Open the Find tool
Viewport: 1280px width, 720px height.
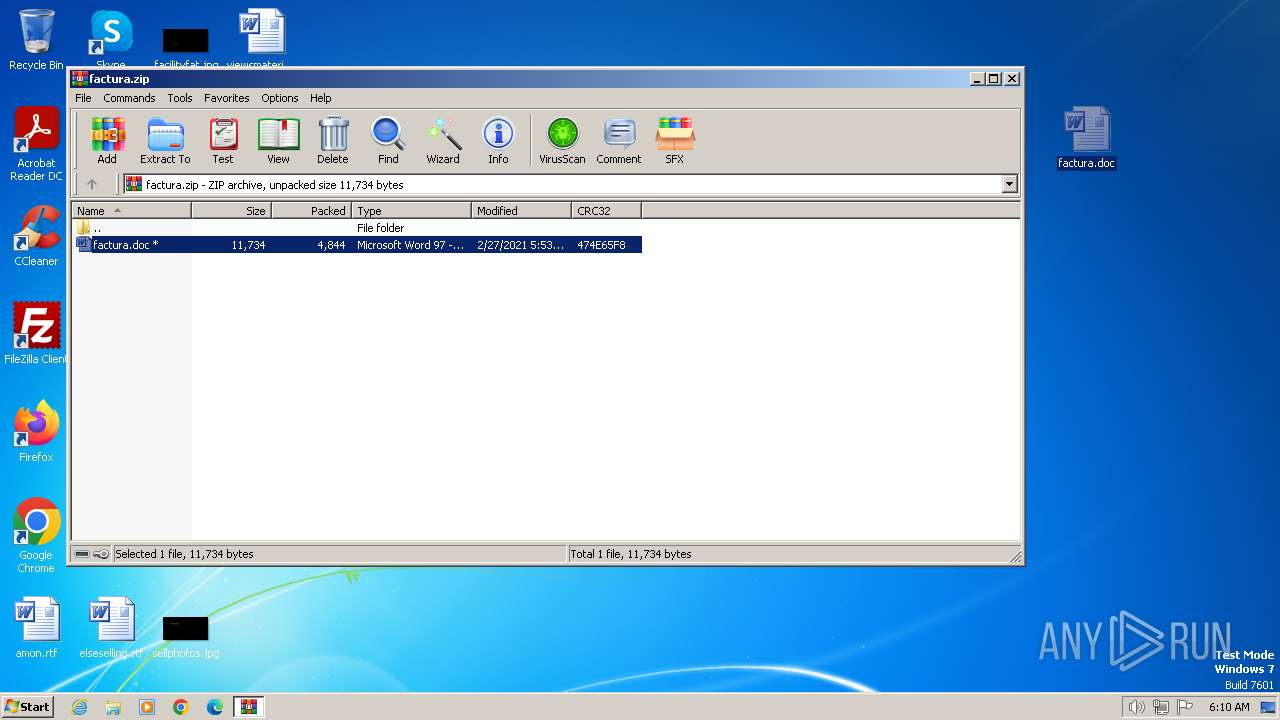coord(388,140)
